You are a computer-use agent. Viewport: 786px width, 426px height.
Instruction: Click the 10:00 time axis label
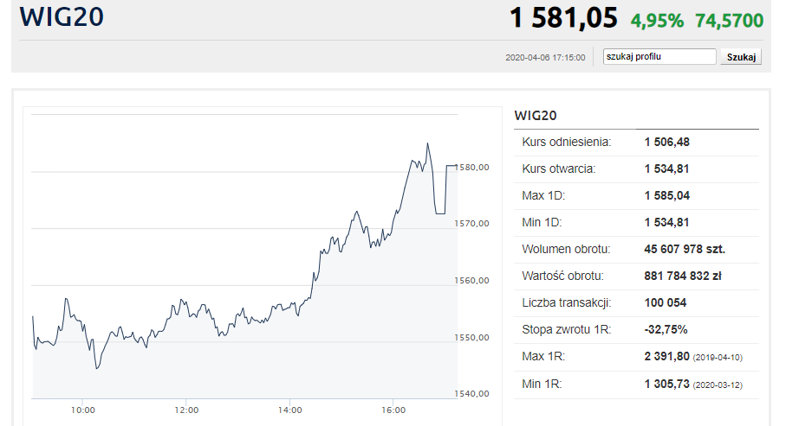coord(83,410)
